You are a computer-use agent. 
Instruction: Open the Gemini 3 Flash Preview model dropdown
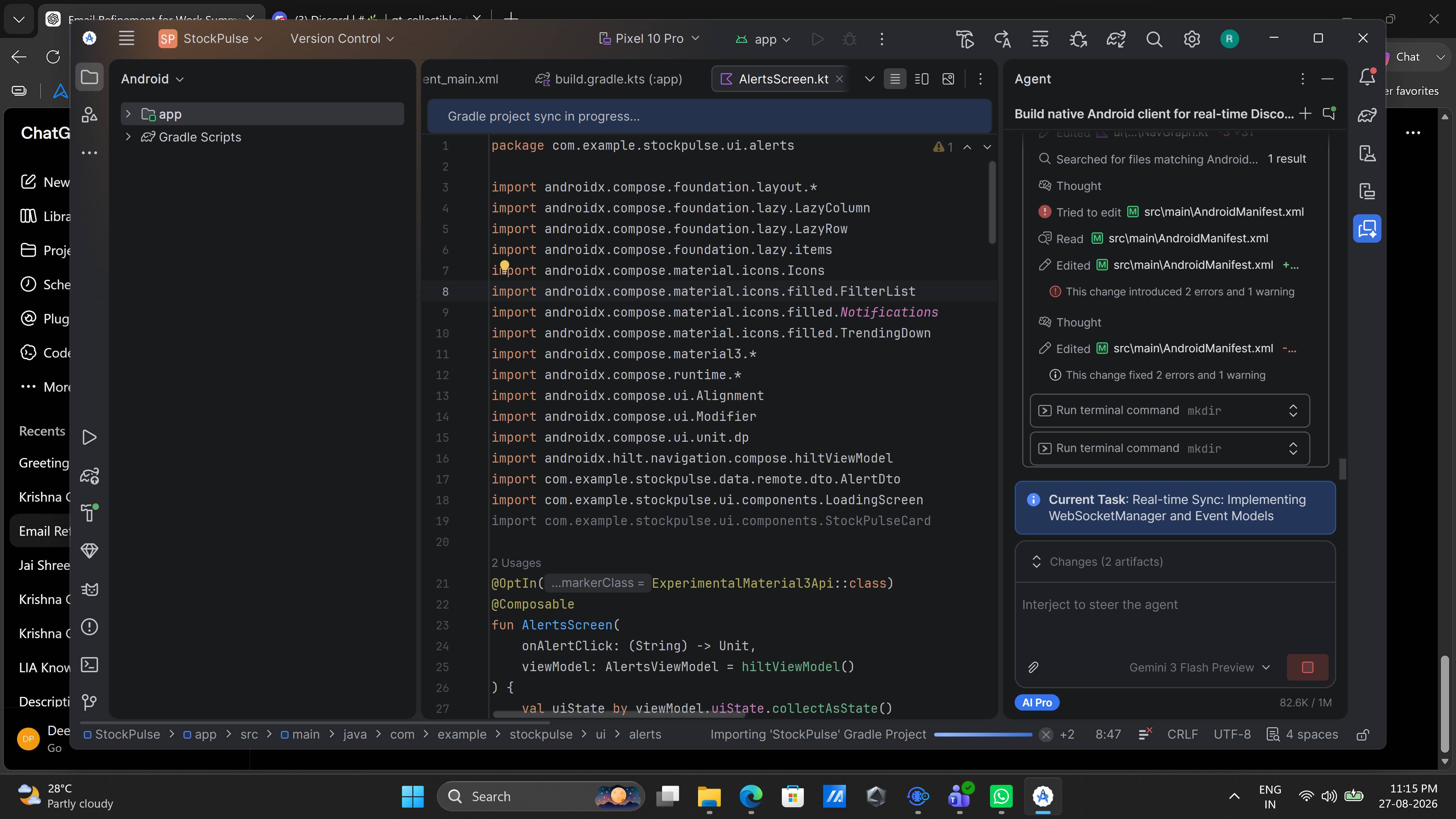pos(1199,667)
